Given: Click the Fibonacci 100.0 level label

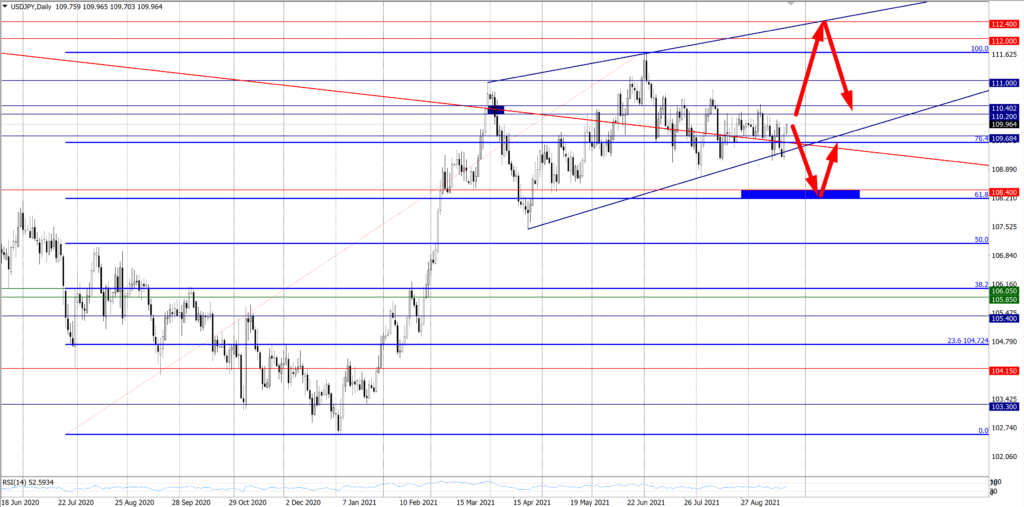Looking at the screenshot, I should pos(979,48).
